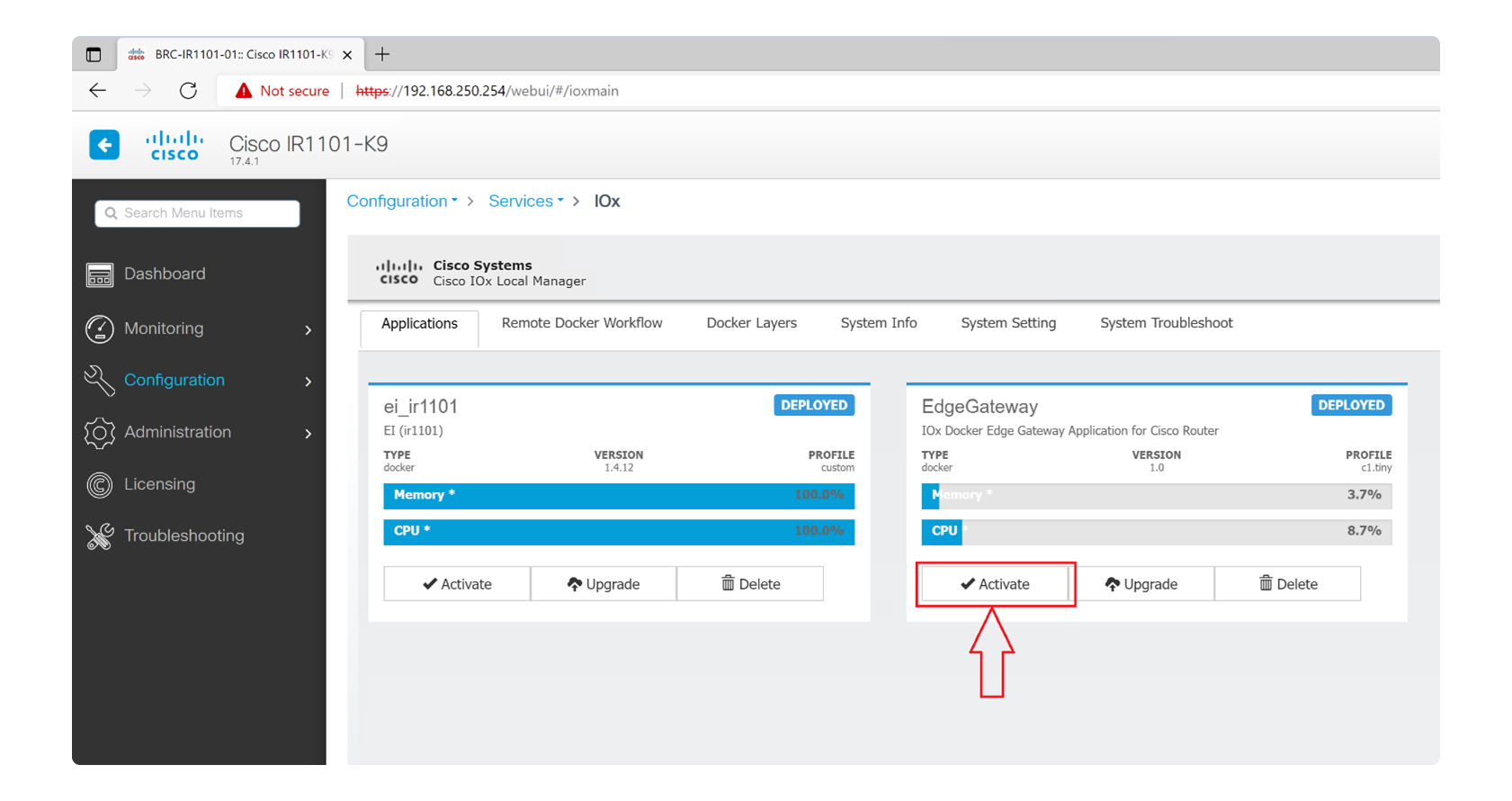This screenshot has width=1512, height=801.
Task: Delete the ei_ir1101 application
Action: [750, 584]
